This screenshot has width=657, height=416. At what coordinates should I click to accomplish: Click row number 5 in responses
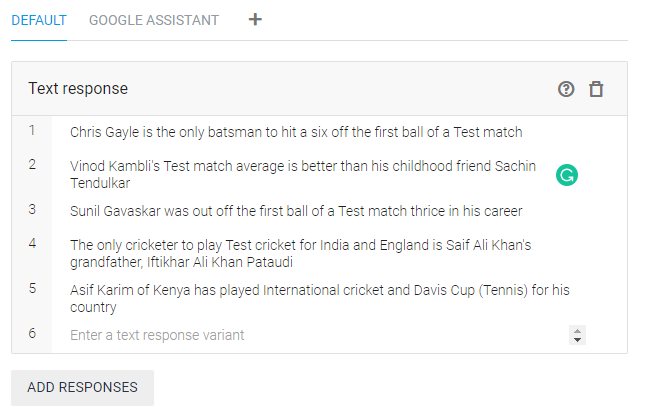click(32, 288)
